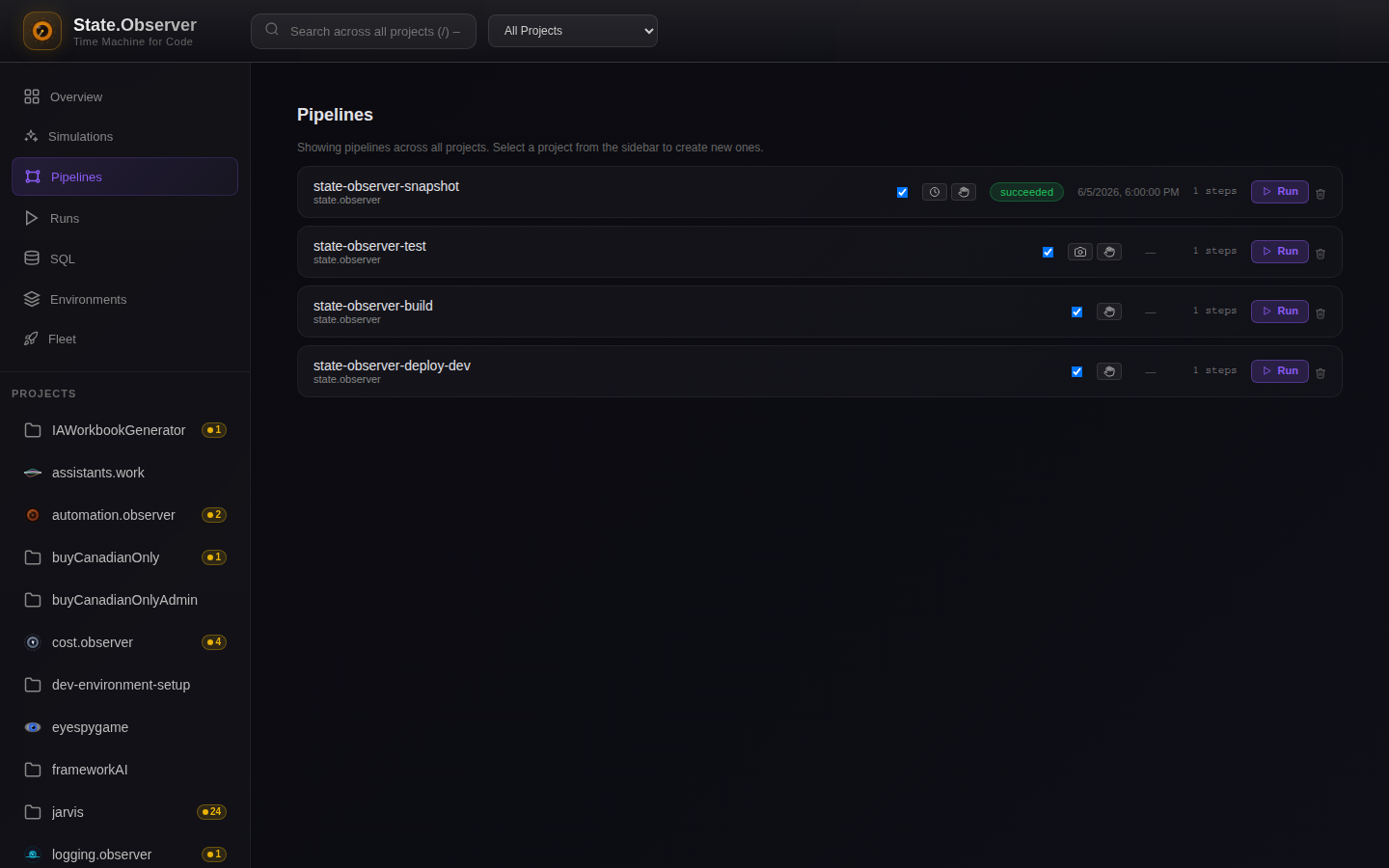This screenshot has width=1389, height=868.
Task: Click the cost.observer project icon
Action: pos(33,642)
